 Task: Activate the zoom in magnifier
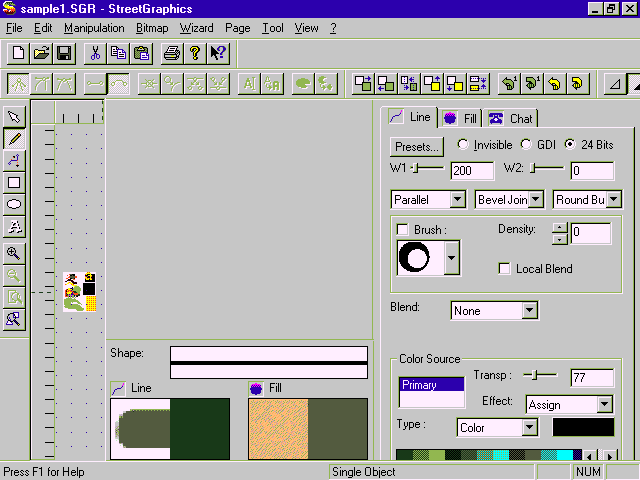[14, 253]
